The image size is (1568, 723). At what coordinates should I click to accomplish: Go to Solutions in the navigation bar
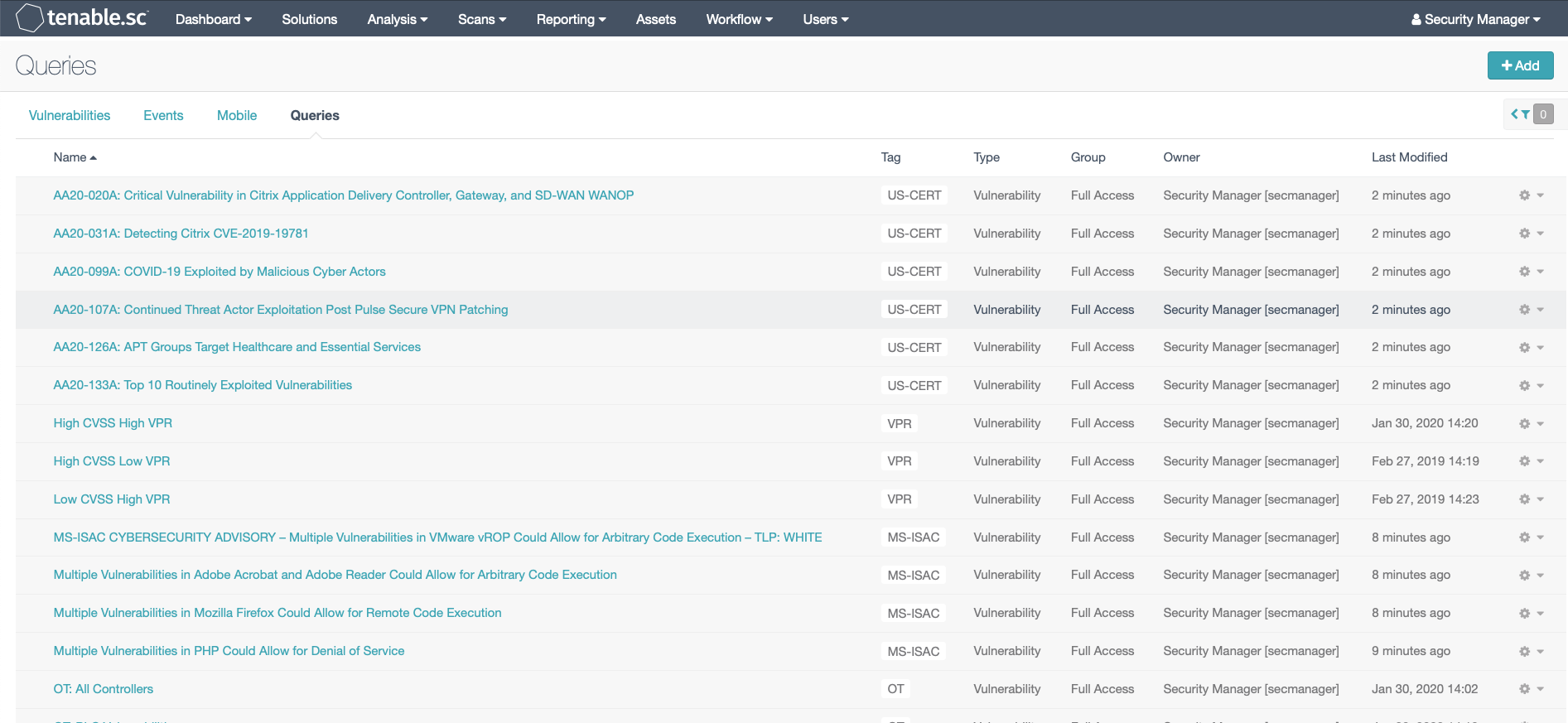[x=309, y=19]
